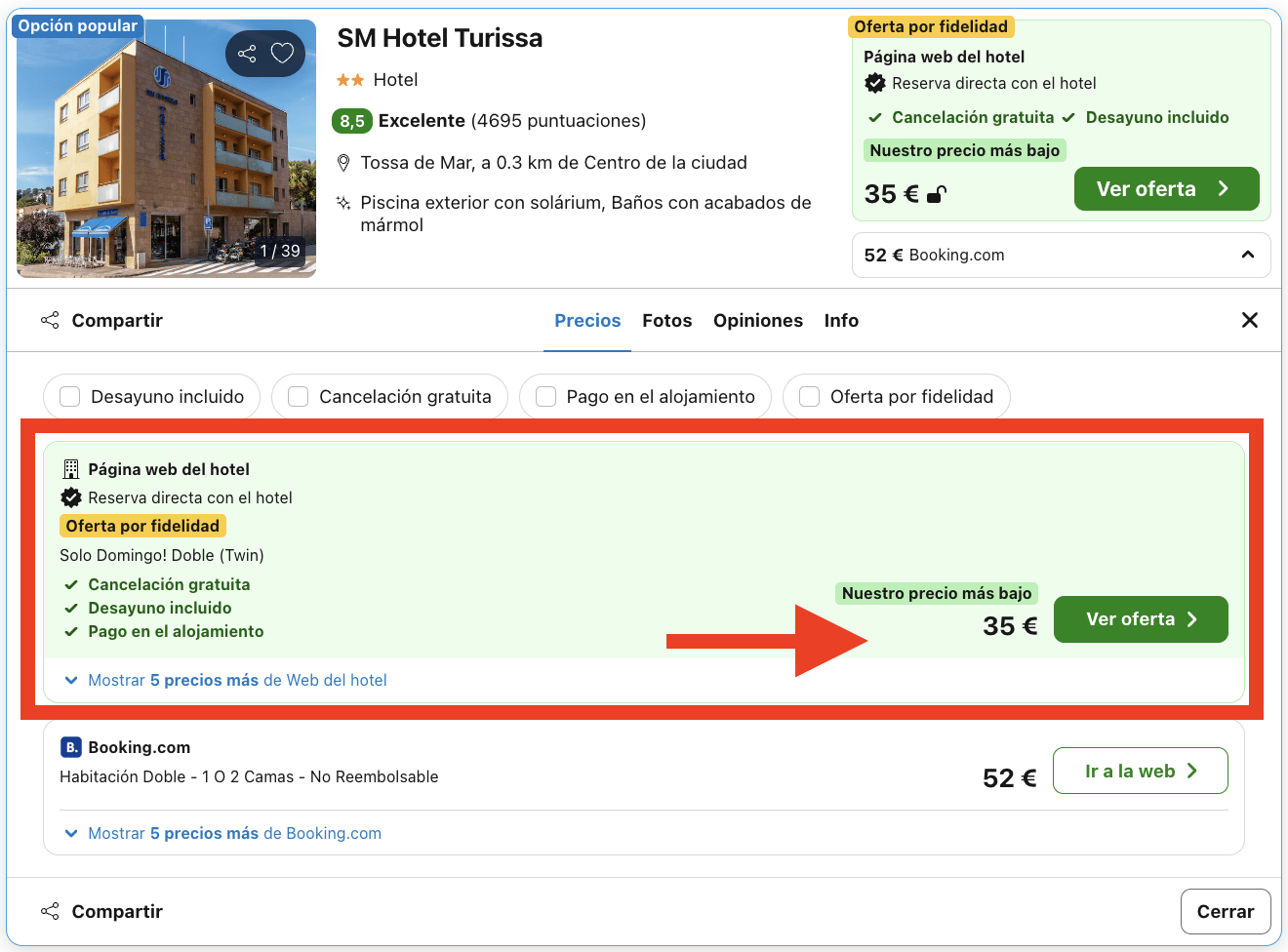1288x952 pixels.
Task: Open the hotel photo thumbnail
Action: [167, 148]
